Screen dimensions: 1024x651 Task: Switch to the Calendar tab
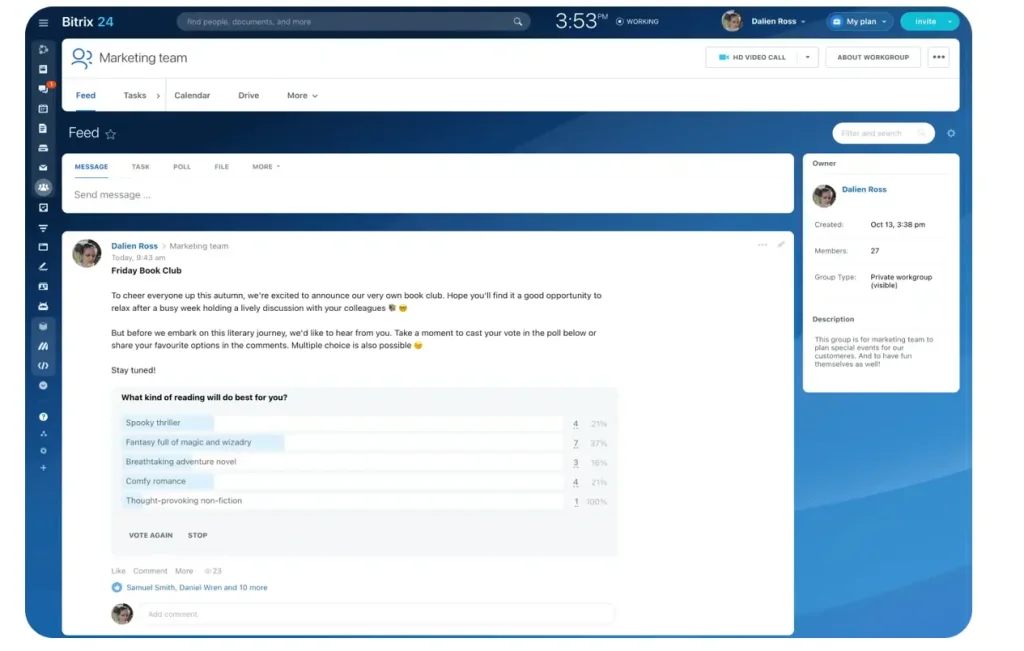pos(192,96)
